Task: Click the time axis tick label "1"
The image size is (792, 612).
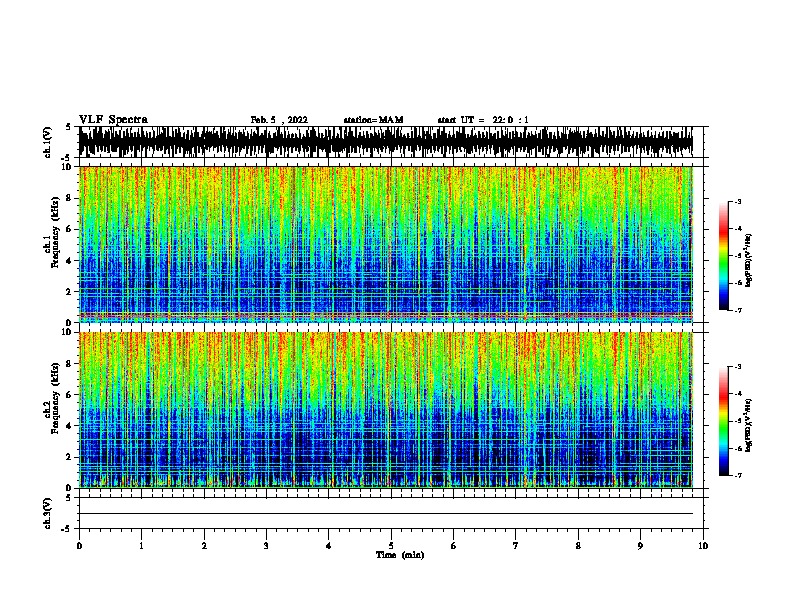Action: coord(141,545)
